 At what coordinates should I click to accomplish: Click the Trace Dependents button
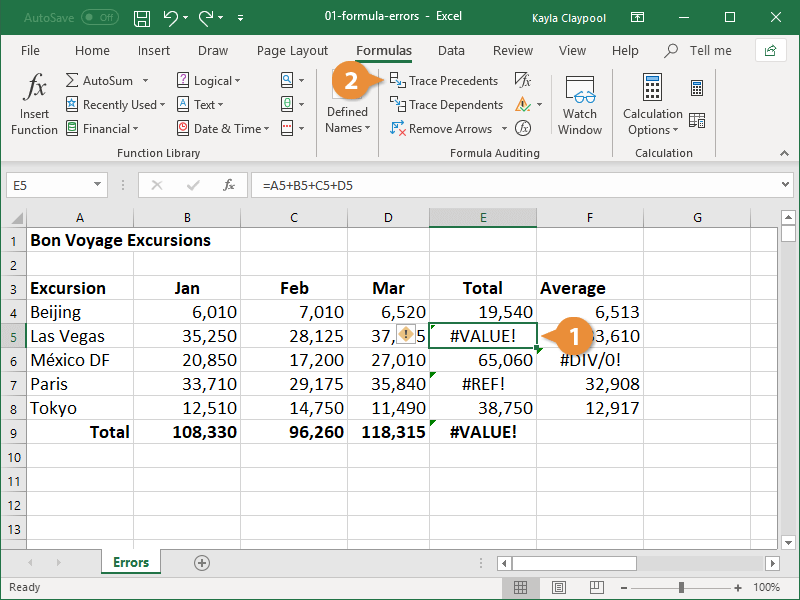[x=446, y=105]
